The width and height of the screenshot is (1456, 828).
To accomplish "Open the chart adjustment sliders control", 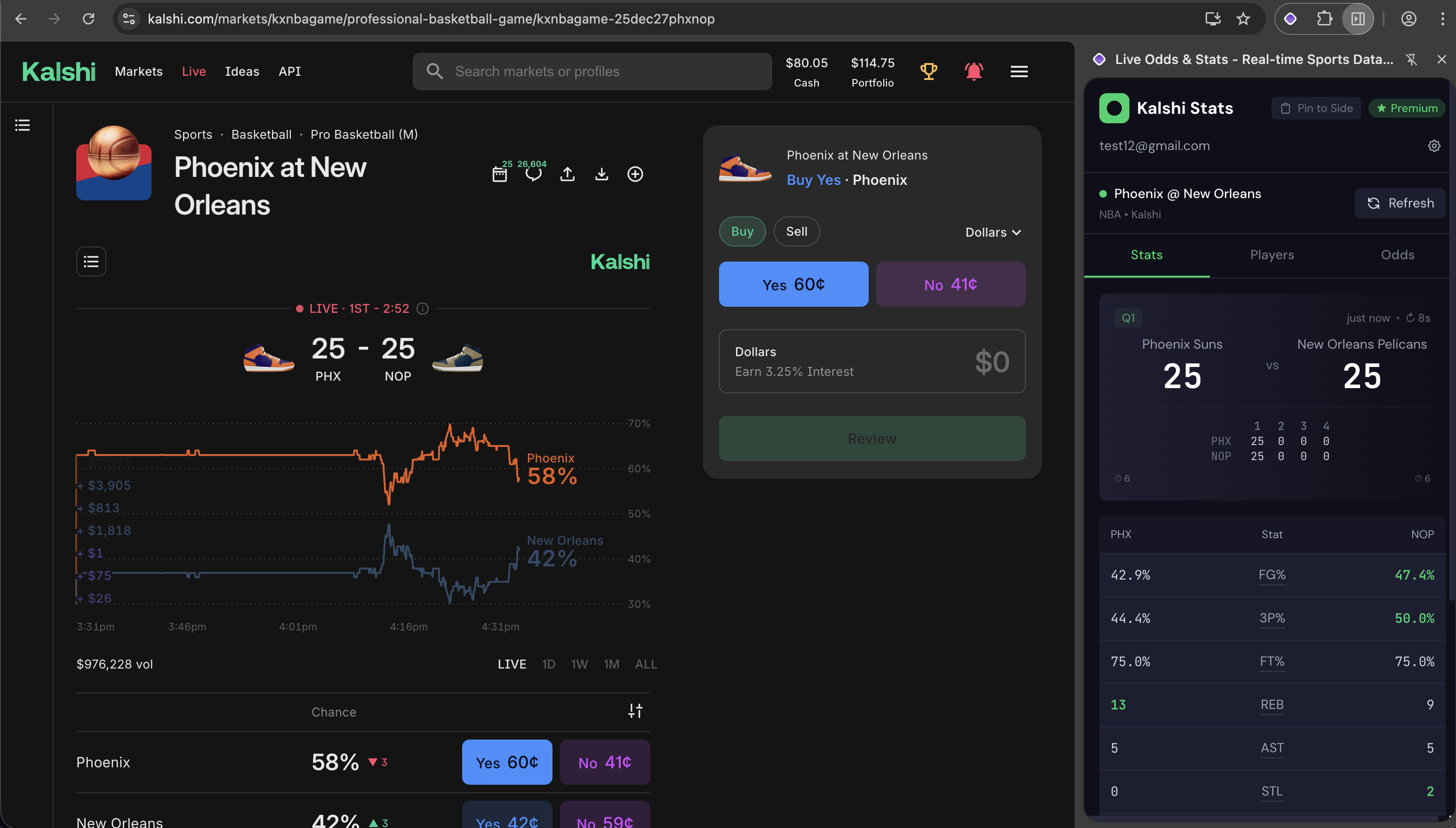I will coord(635,710).
